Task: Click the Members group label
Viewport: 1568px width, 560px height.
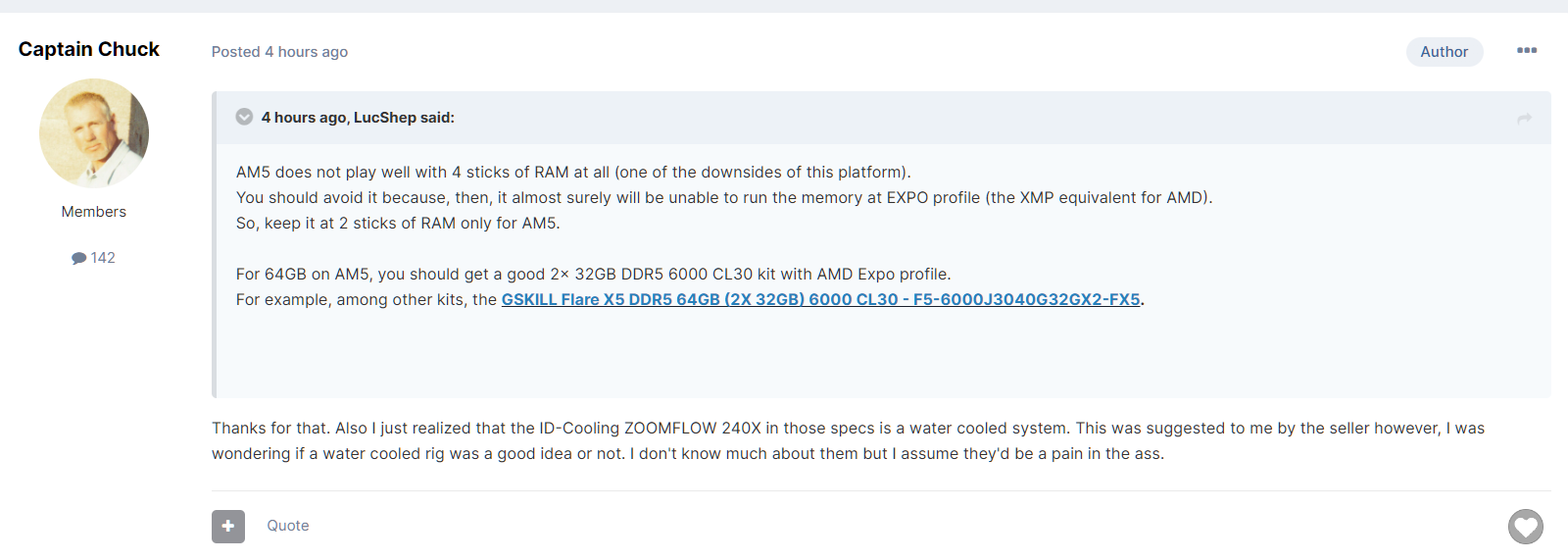Action: (x=94, y=212)
